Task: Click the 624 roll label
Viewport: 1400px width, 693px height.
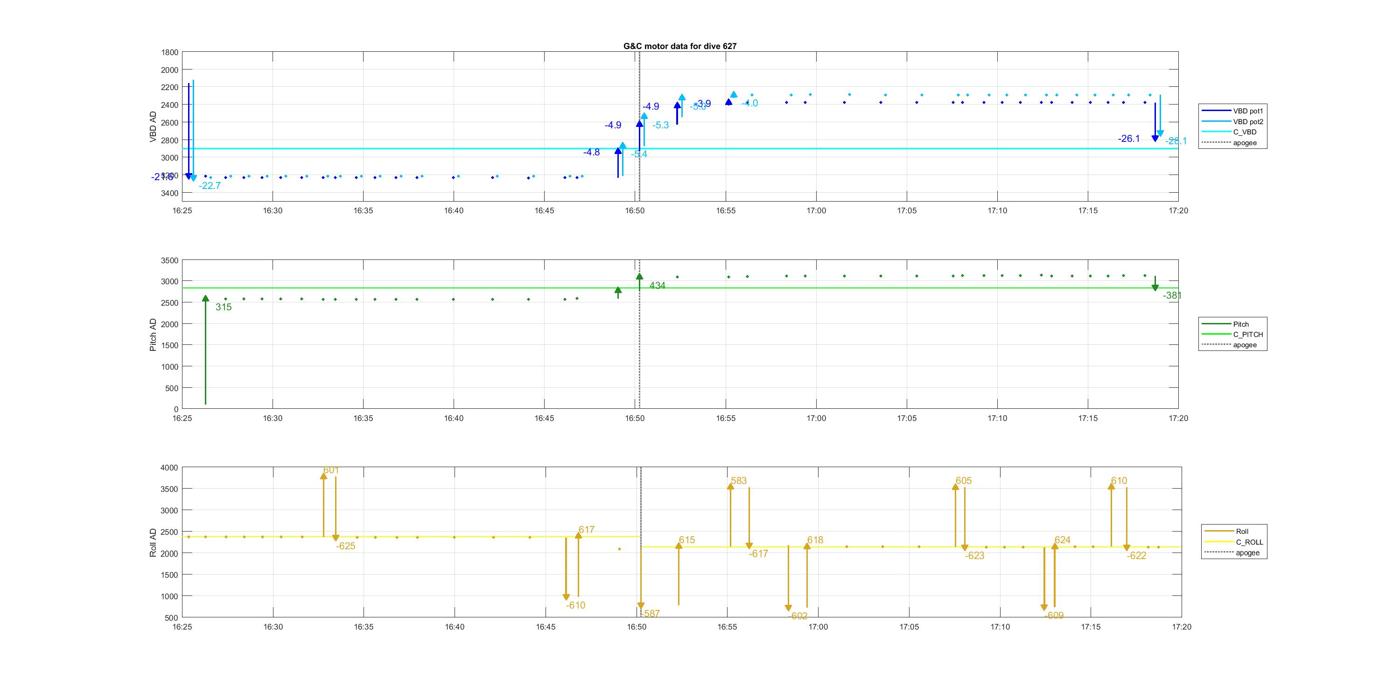Action: click(1062, 540)
